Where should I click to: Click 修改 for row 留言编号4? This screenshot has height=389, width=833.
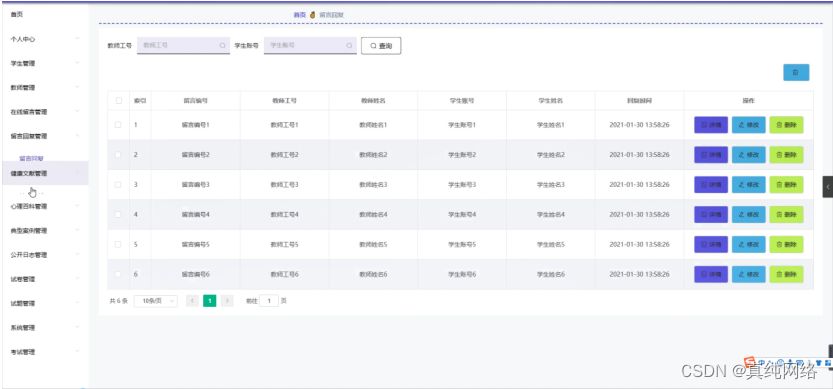(749, 215)
